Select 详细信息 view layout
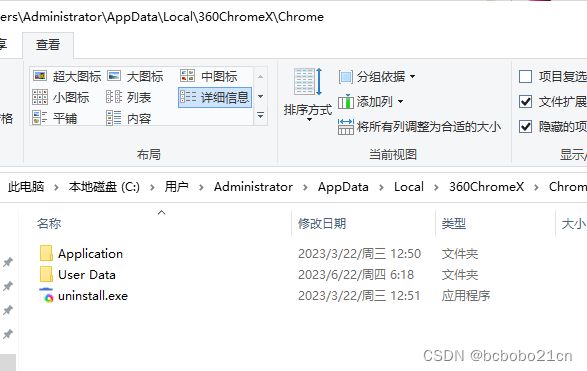 pos(215,97)
